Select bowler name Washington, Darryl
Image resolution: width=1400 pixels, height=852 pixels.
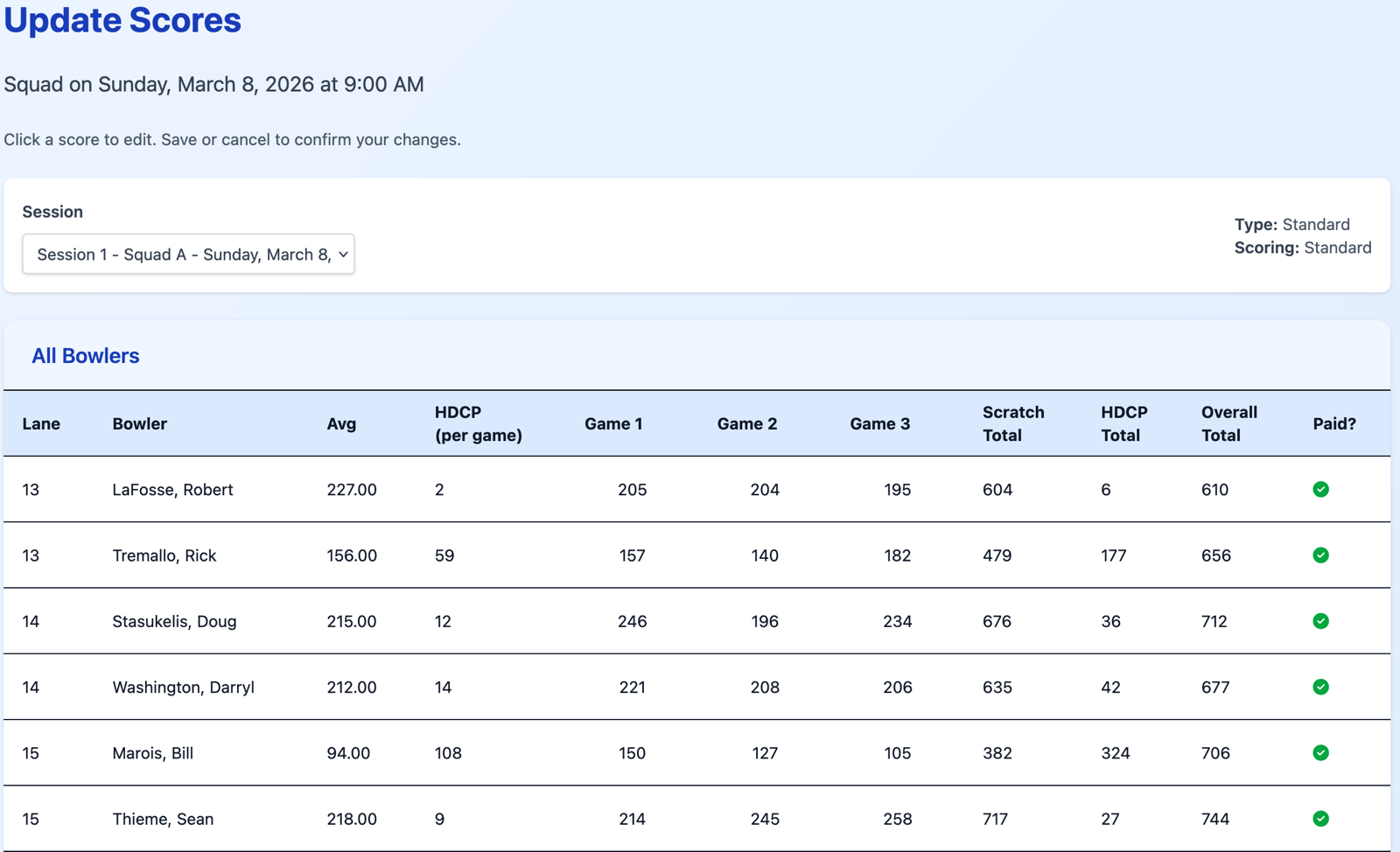(183, 688)
